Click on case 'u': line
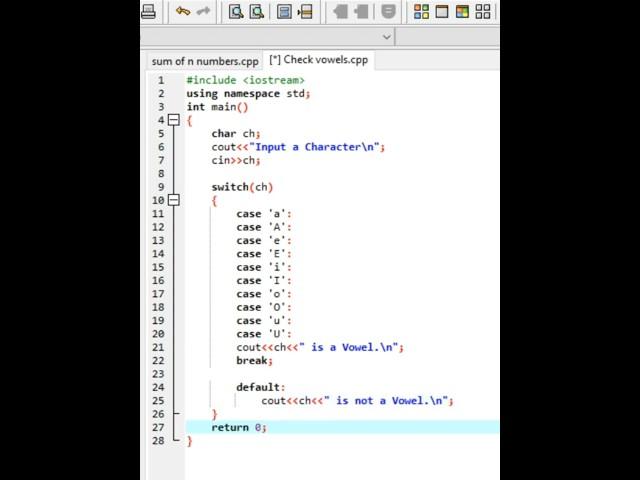640x480 pixels. (x=264, y=320)
